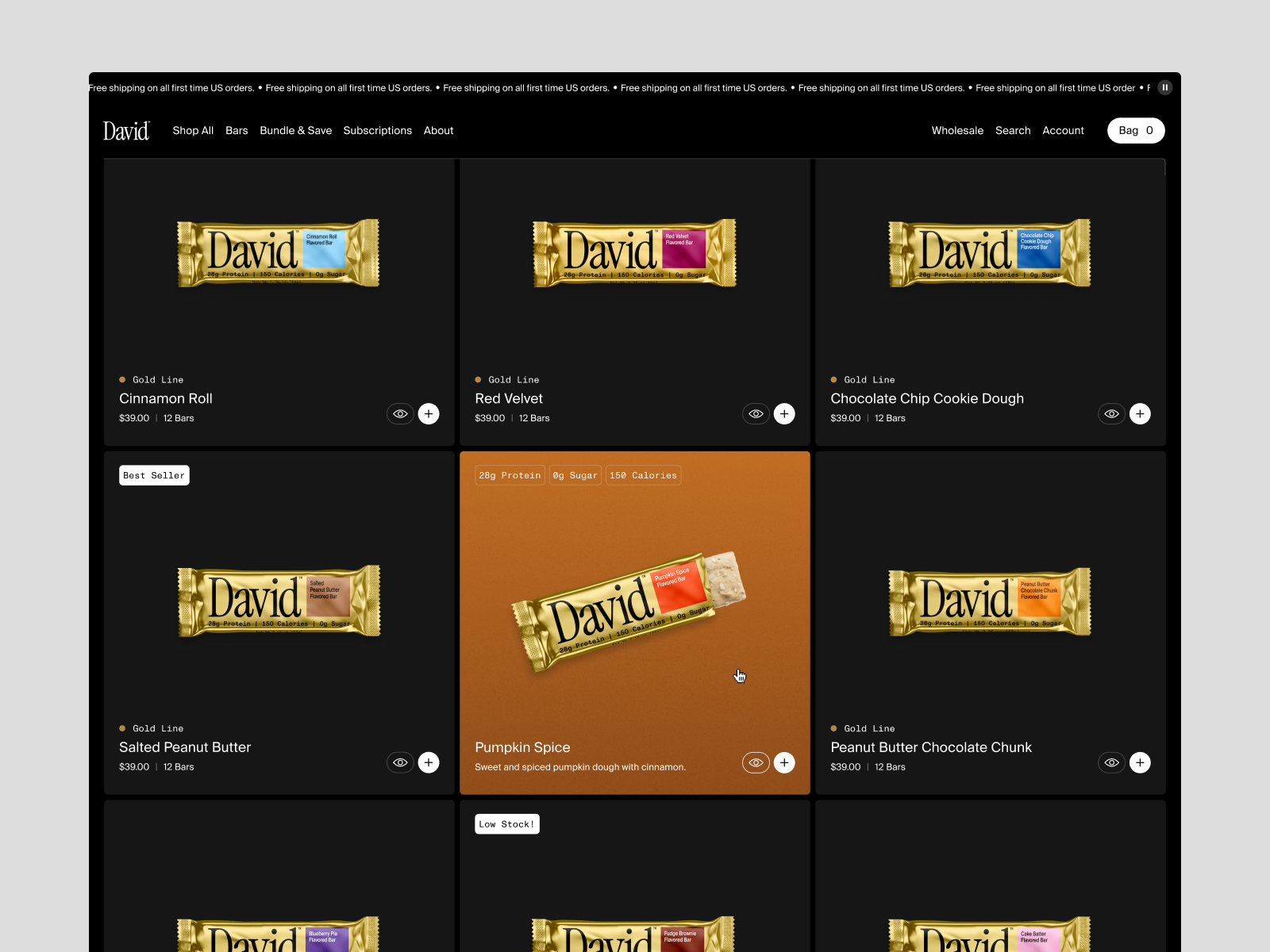Add Salted Peanut Butter to bag
Screen dimensions: 1270x952
(429, 762)
